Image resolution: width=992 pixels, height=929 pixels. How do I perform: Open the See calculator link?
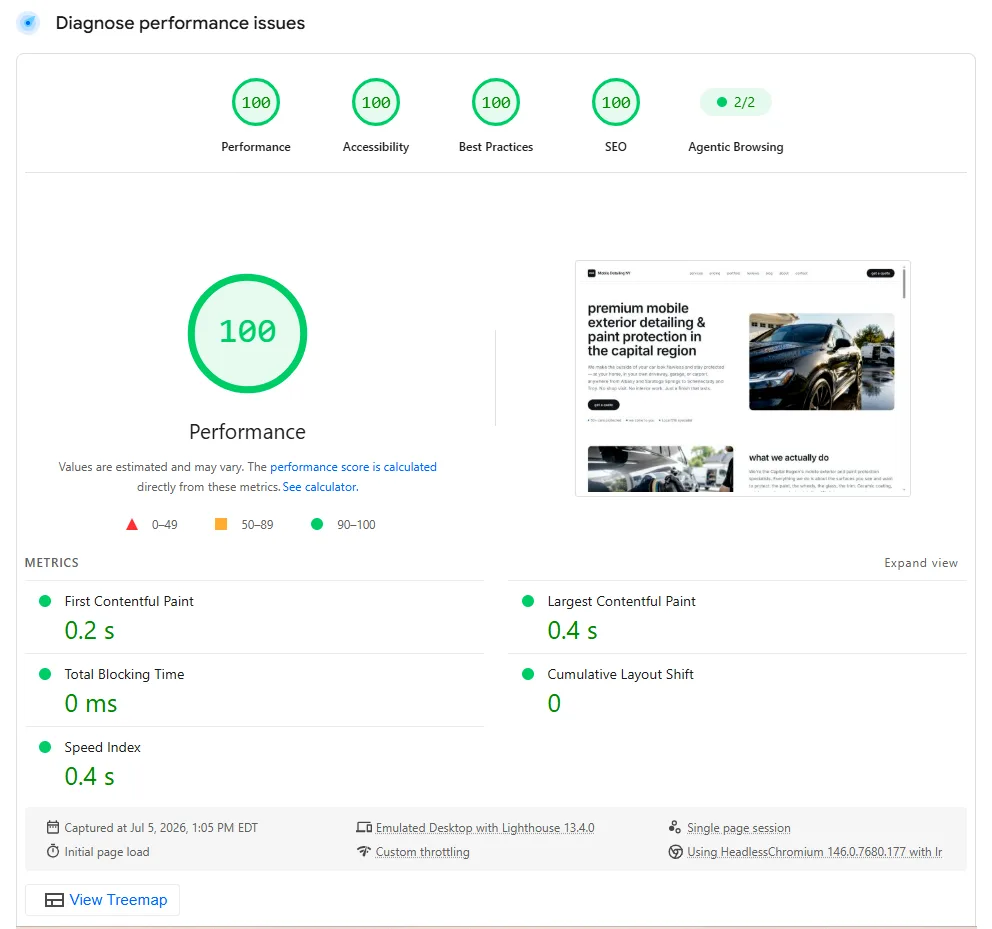320,487
